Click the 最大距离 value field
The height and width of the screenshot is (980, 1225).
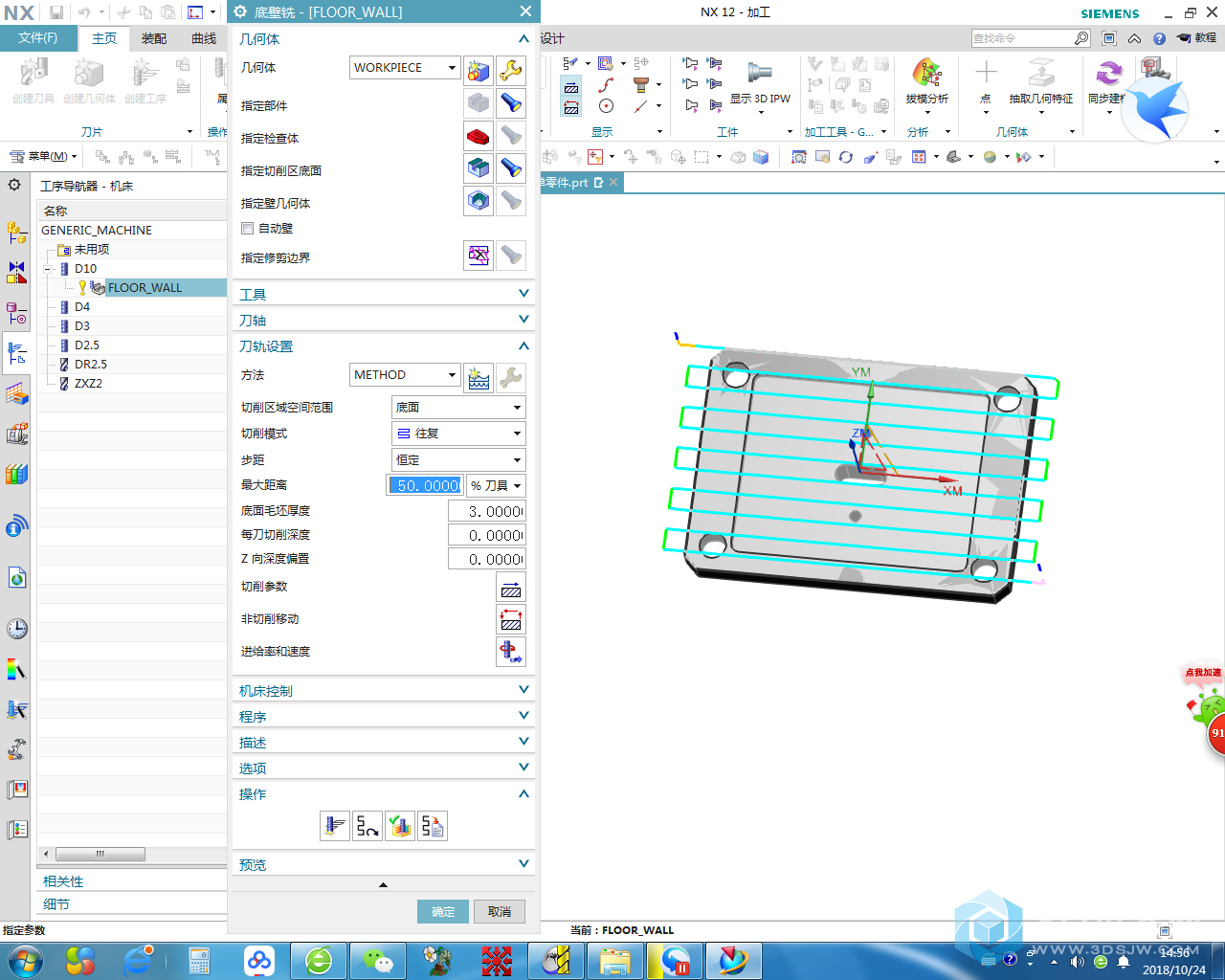[x=426, y=486]
